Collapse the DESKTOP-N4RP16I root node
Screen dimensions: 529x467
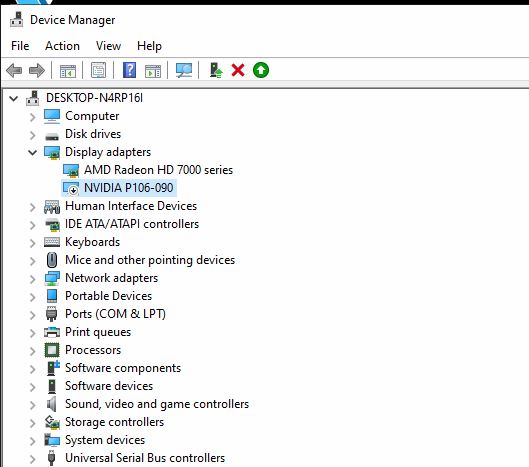13,99
